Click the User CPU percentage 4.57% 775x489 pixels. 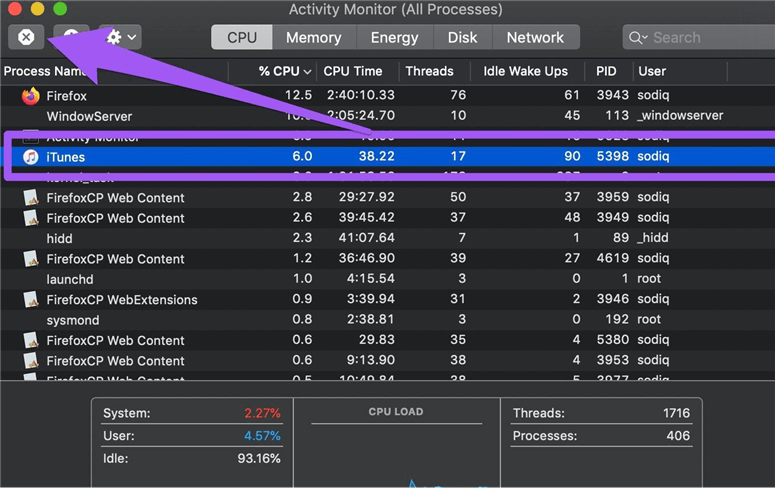point(262,436)
